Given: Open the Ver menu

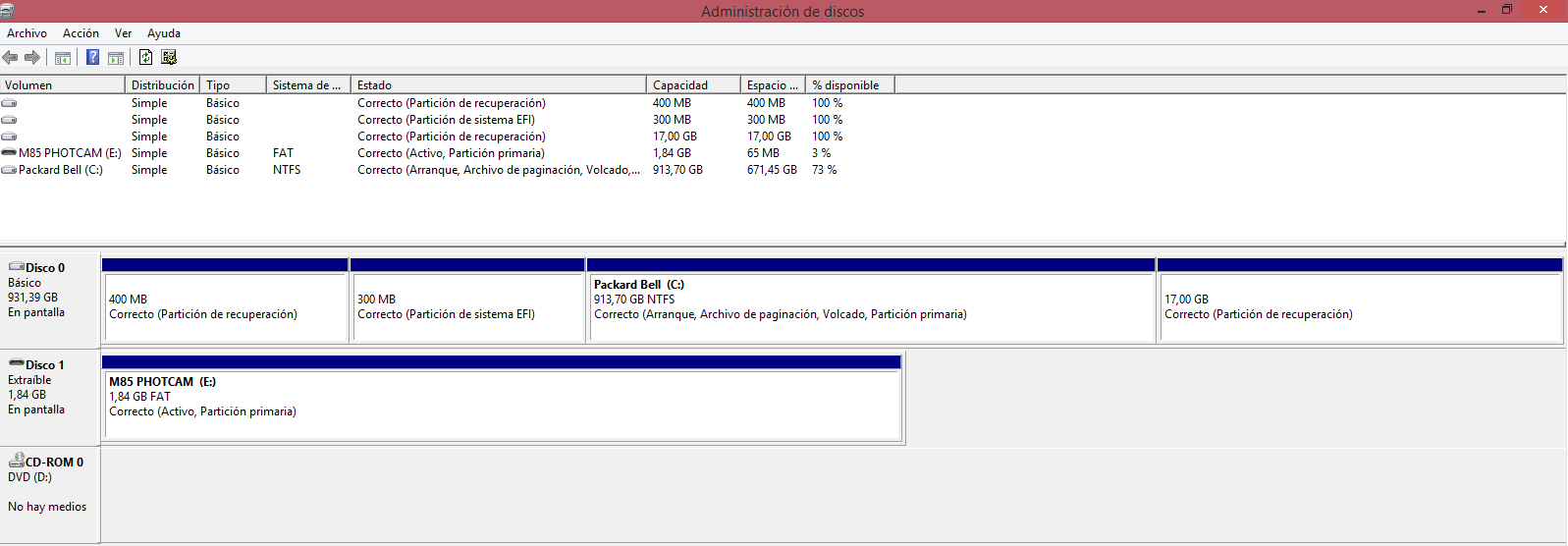Looking at the screenshot, I should 123,33.
